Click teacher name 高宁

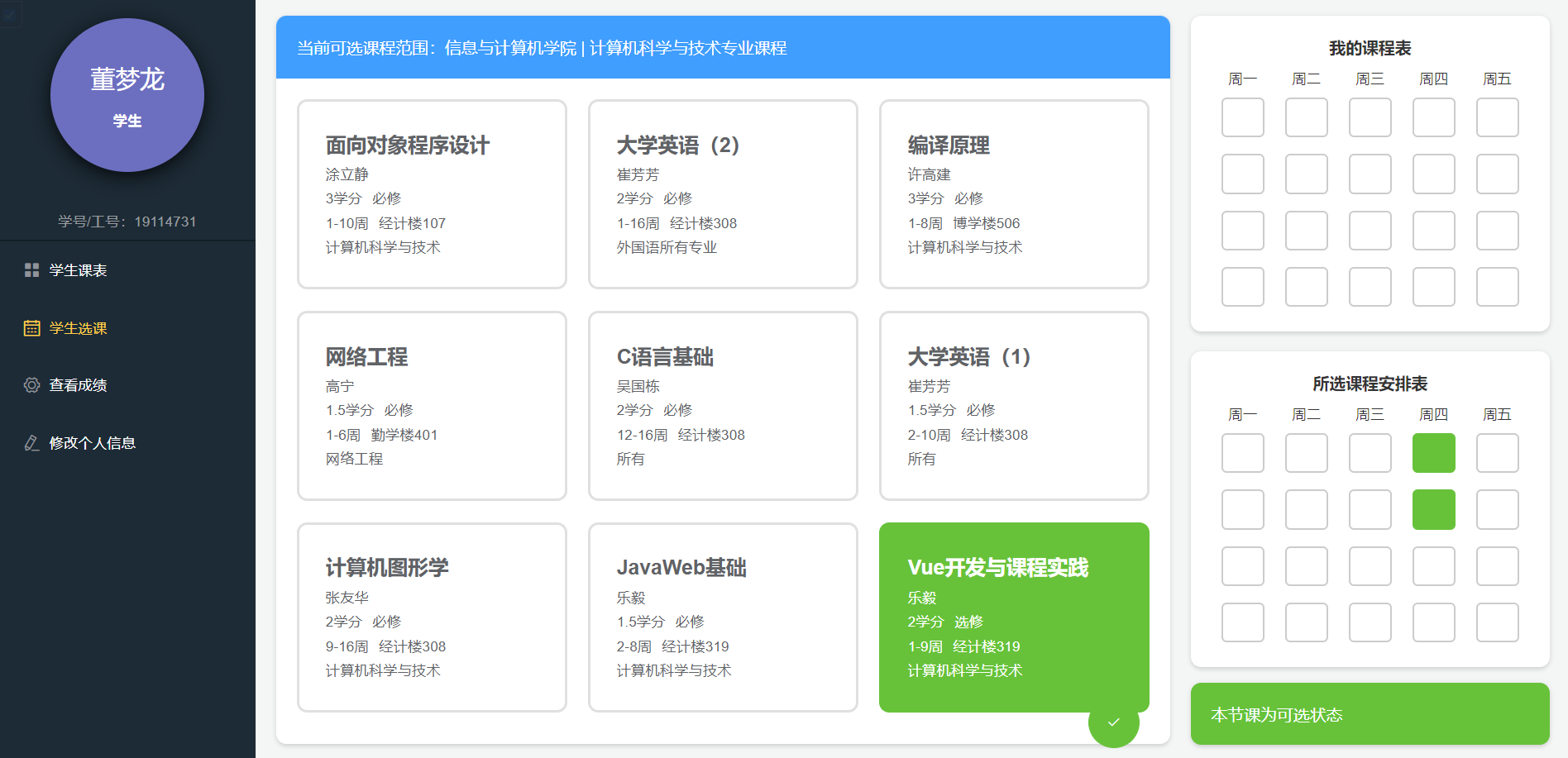[340, 386]
